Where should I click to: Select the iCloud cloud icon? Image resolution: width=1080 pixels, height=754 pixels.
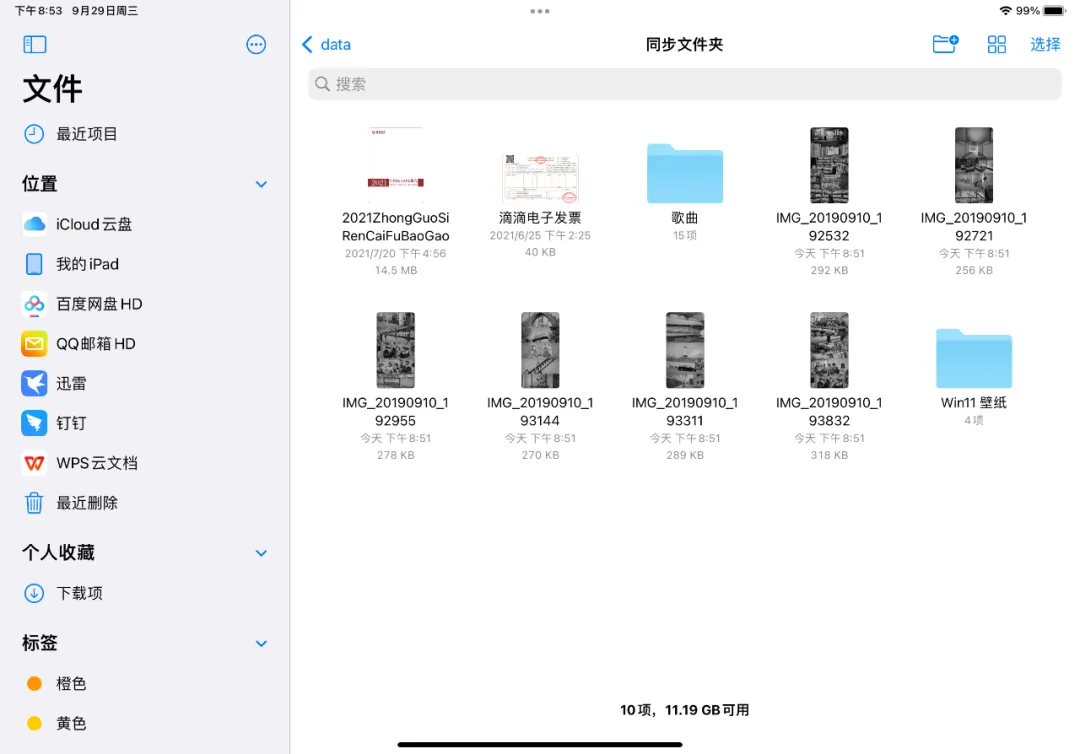pyautogui.click(x=34, y=224)
